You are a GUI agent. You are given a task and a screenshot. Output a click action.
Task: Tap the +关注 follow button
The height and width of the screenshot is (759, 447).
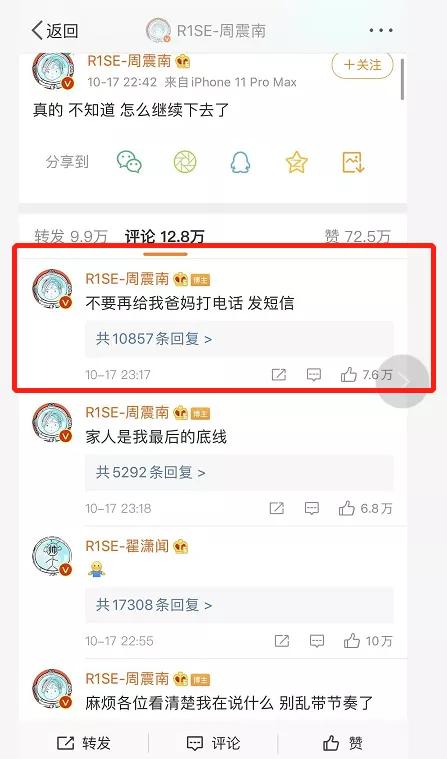point(362,65)
